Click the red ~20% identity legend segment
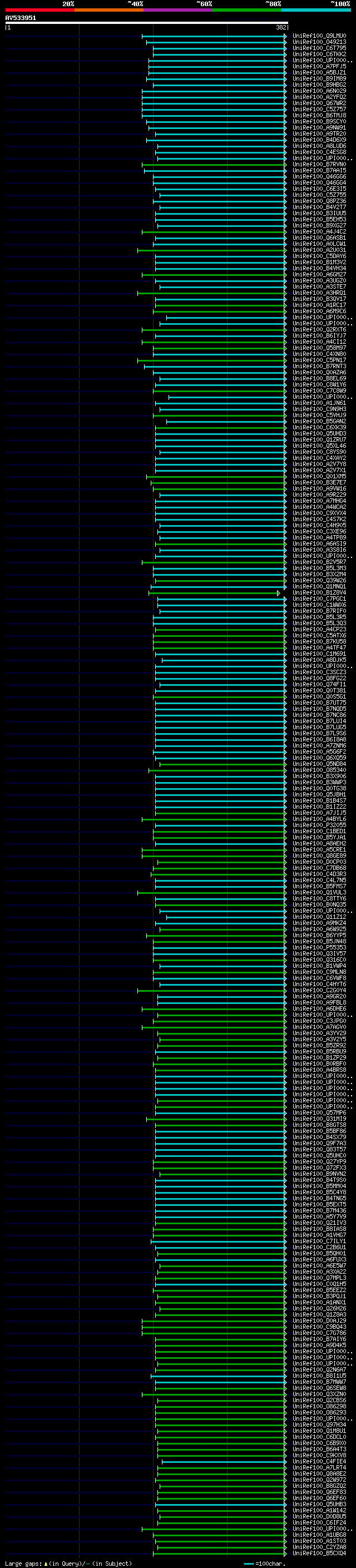This screenshot has height=1568, width=356. click(39, 10)
